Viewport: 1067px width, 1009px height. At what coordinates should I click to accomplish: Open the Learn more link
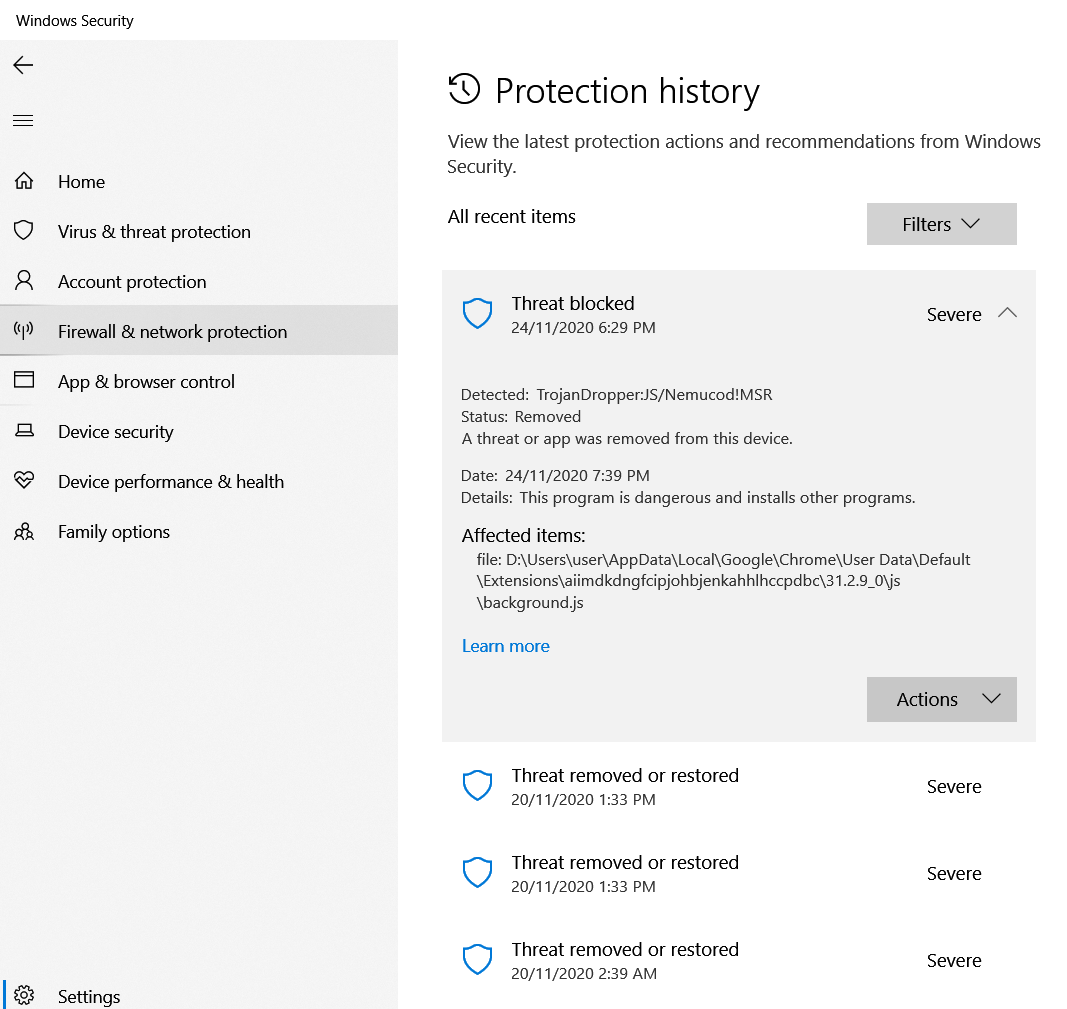point(506,646)
